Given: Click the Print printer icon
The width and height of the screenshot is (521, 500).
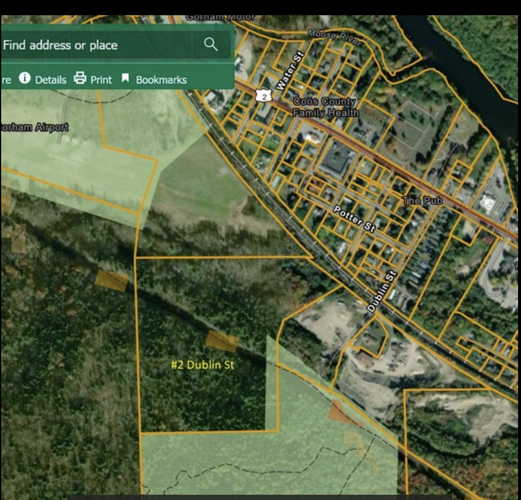Looking at the screenshot, I should click(80, 78).
